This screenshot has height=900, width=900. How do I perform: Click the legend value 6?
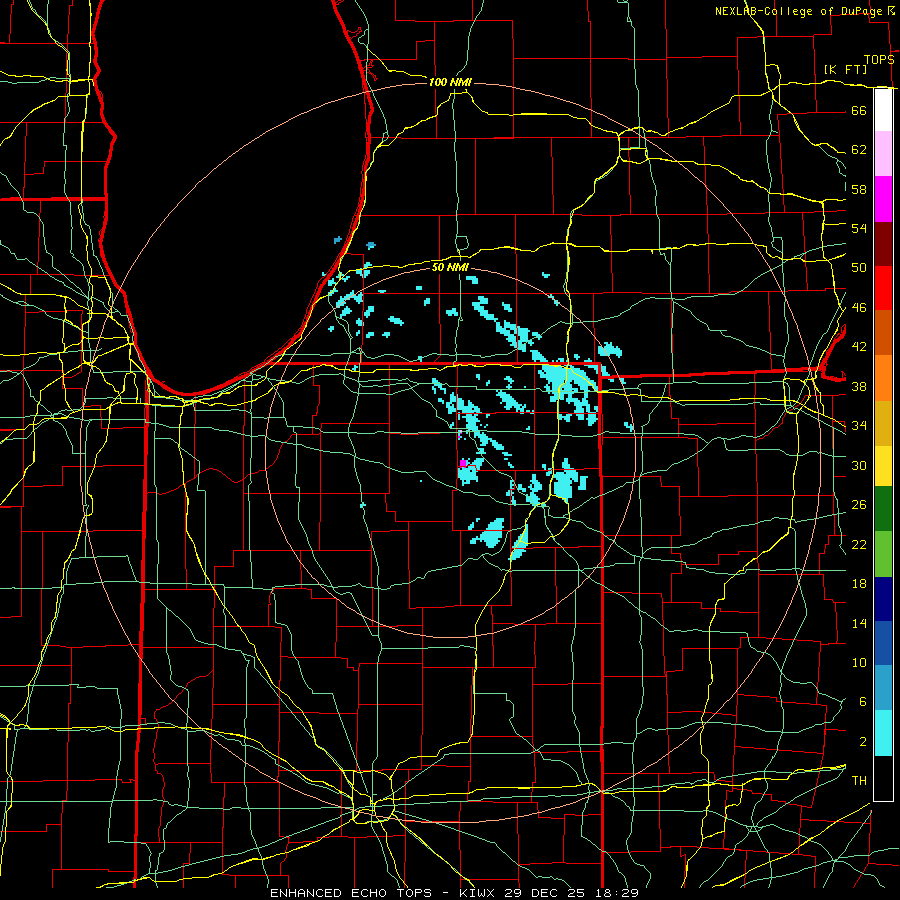click(862, 702)
